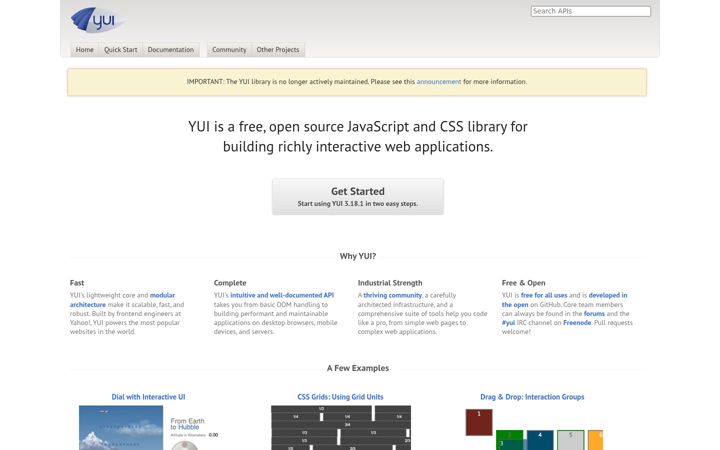Go to the Documentation tab
Viewport: 720px width, 450px height.
171,50
